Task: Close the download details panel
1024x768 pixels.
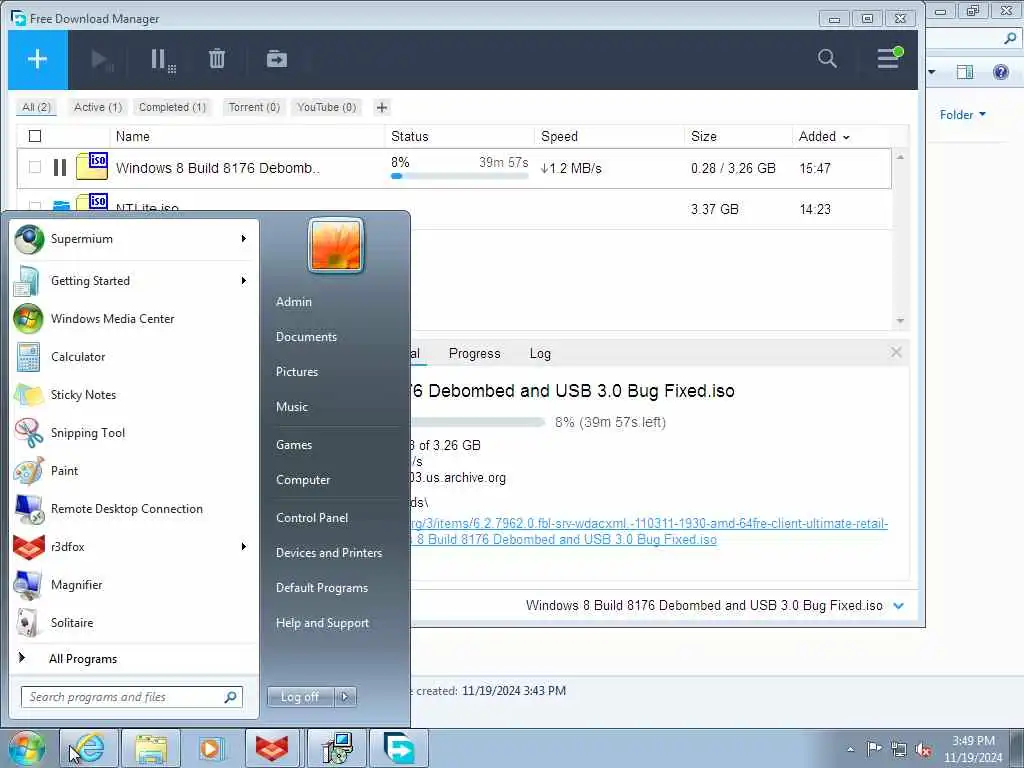Action: point(896,353)
